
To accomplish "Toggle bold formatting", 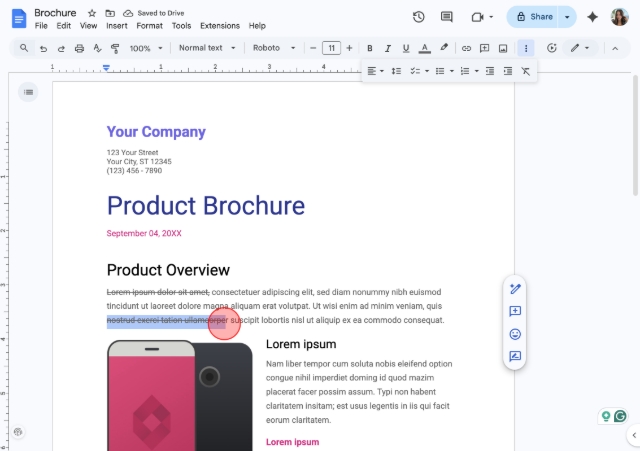I will click(370, 48).
